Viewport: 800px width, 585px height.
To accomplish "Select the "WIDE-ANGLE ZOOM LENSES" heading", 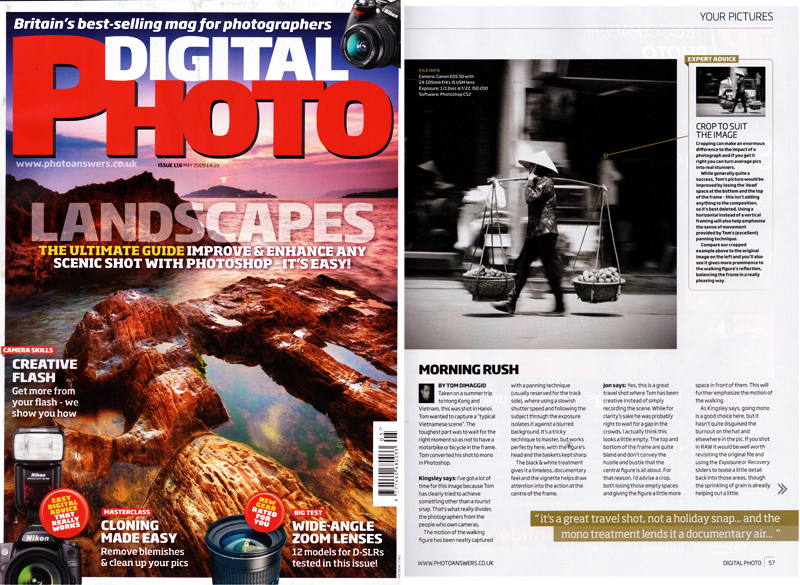I will click(337, 532).
